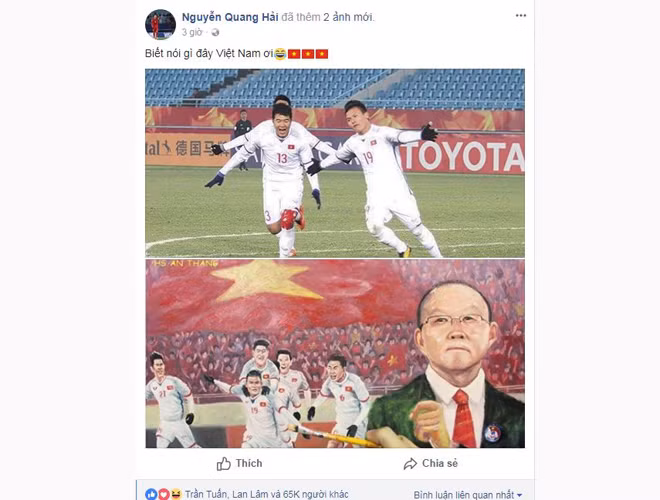Click the laughing emoji in post text

(280, 54)
